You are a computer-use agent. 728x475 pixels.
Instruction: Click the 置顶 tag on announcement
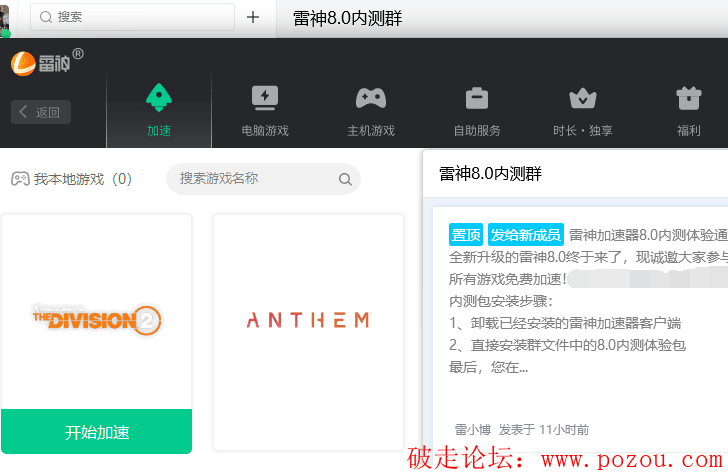466,235
